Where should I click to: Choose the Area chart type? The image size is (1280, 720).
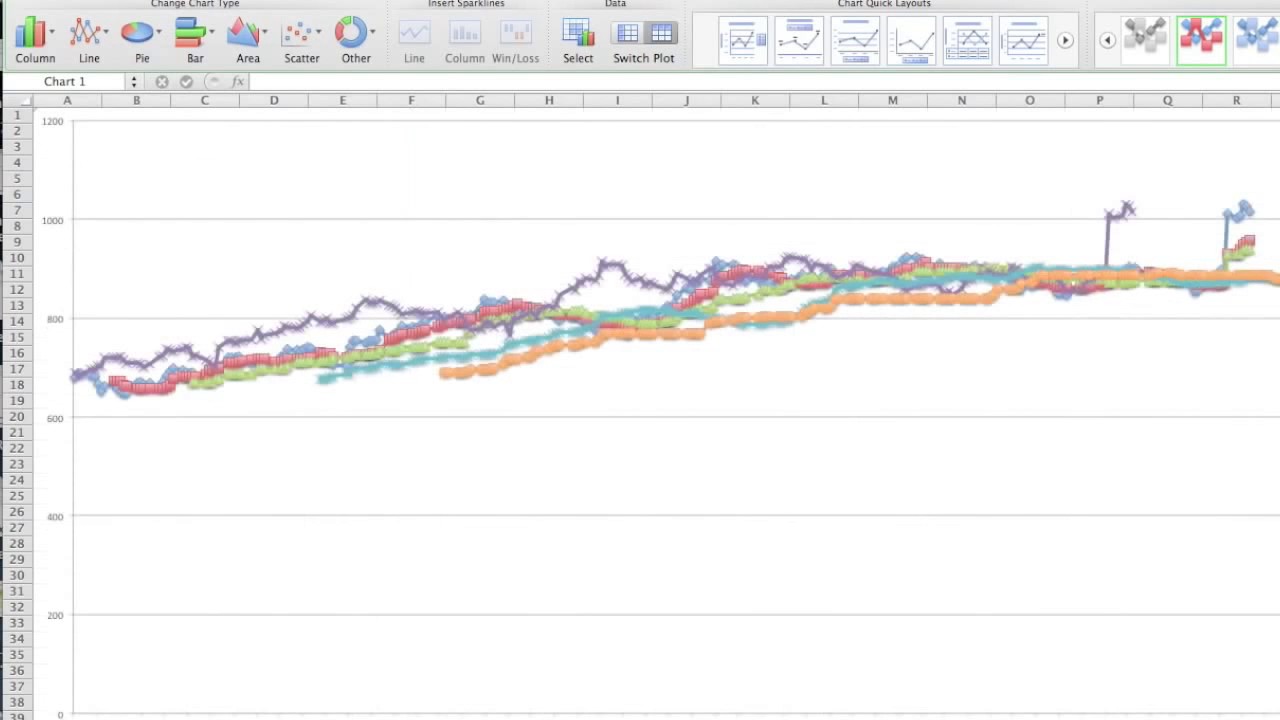(x=243, y=33)
